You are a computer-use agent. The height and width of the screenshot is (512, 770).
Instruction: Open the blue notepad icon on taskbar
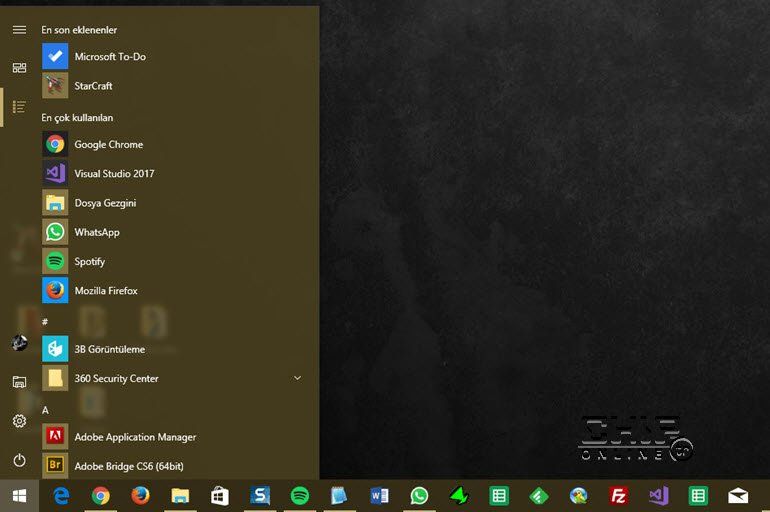click(339, 496)
